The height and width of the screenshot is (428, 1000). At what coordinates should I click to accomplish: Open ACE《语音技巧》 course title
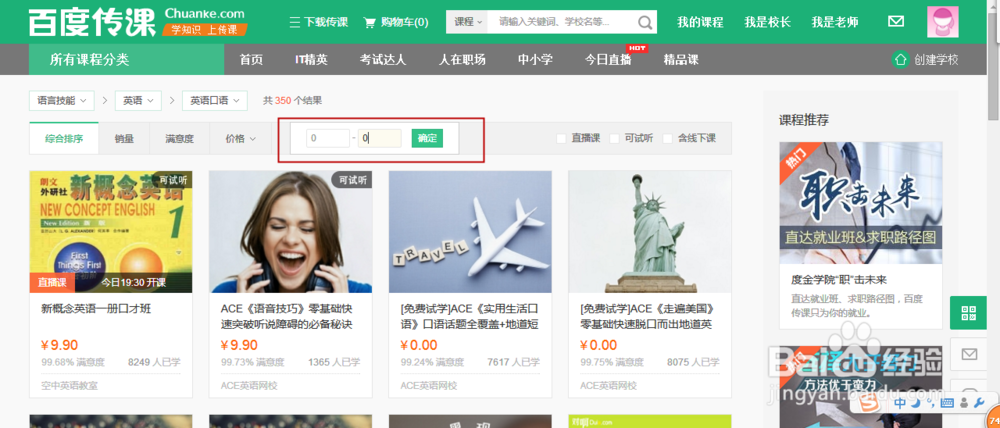click(x=287, y=317)
